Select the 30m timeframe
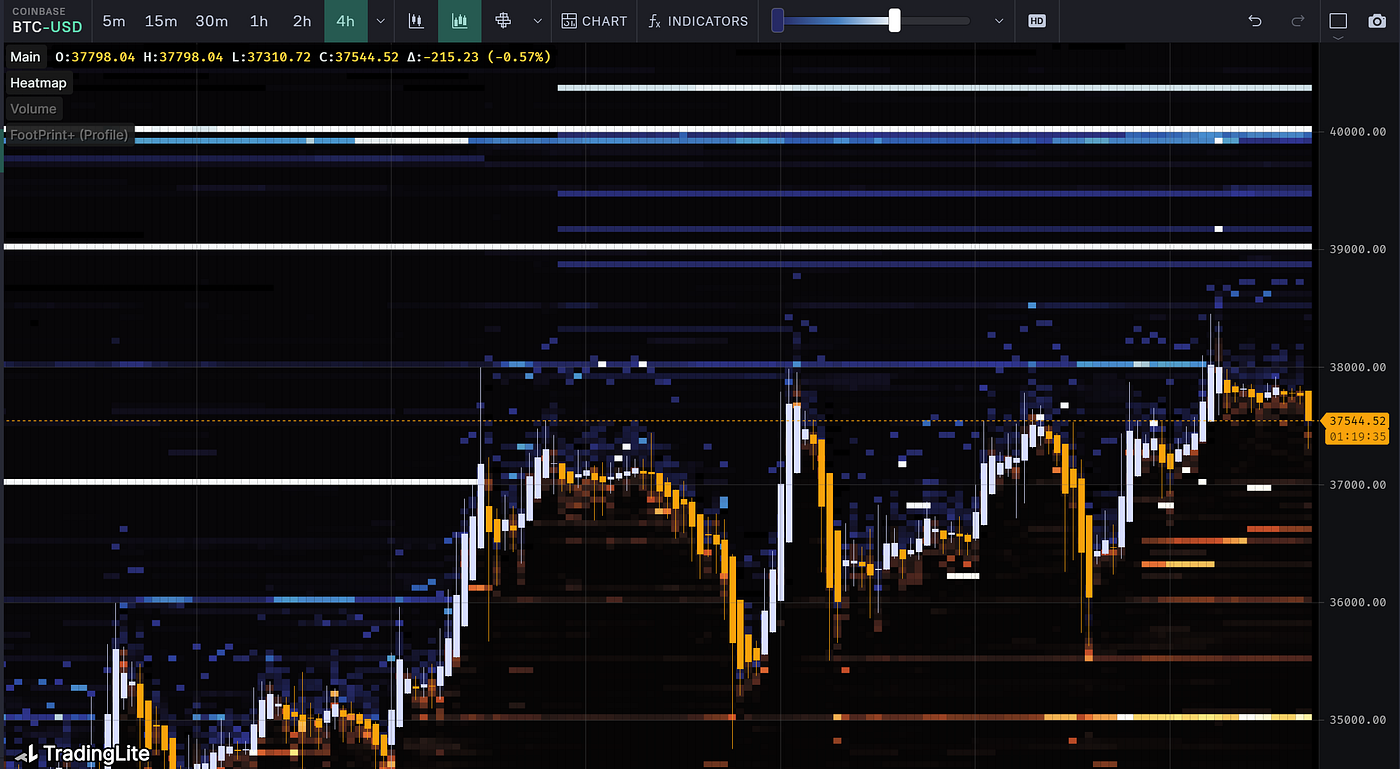Screen dimensions: 1400x769 coord(211,20)
